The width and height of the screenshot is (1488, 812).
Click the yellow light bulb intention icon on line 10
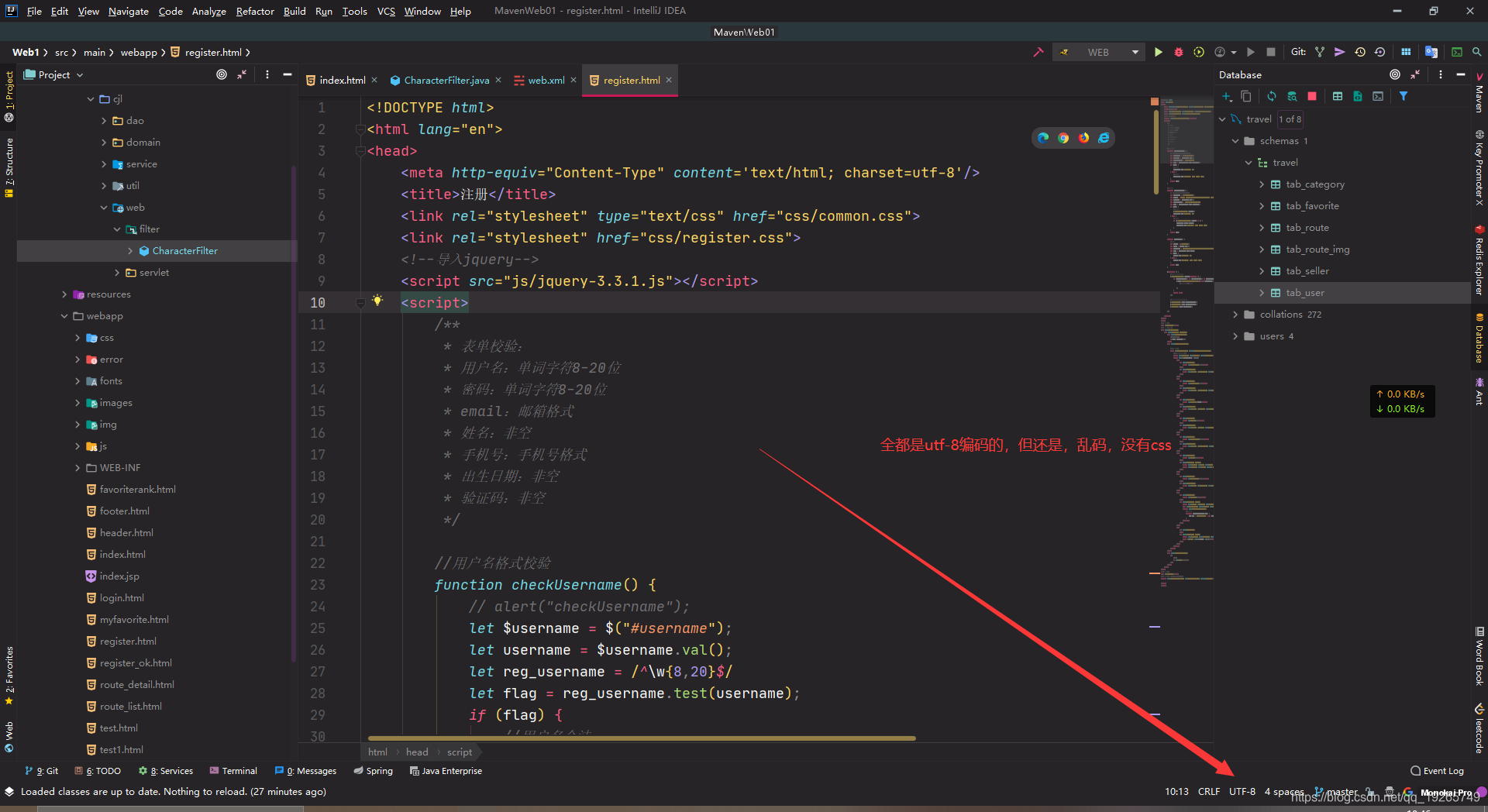[377, 301]
